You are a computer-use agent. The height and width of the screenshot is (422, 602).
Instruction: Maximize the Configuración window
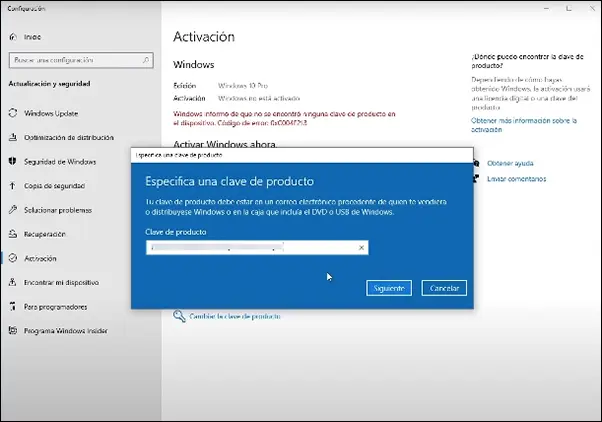point(569,8)
